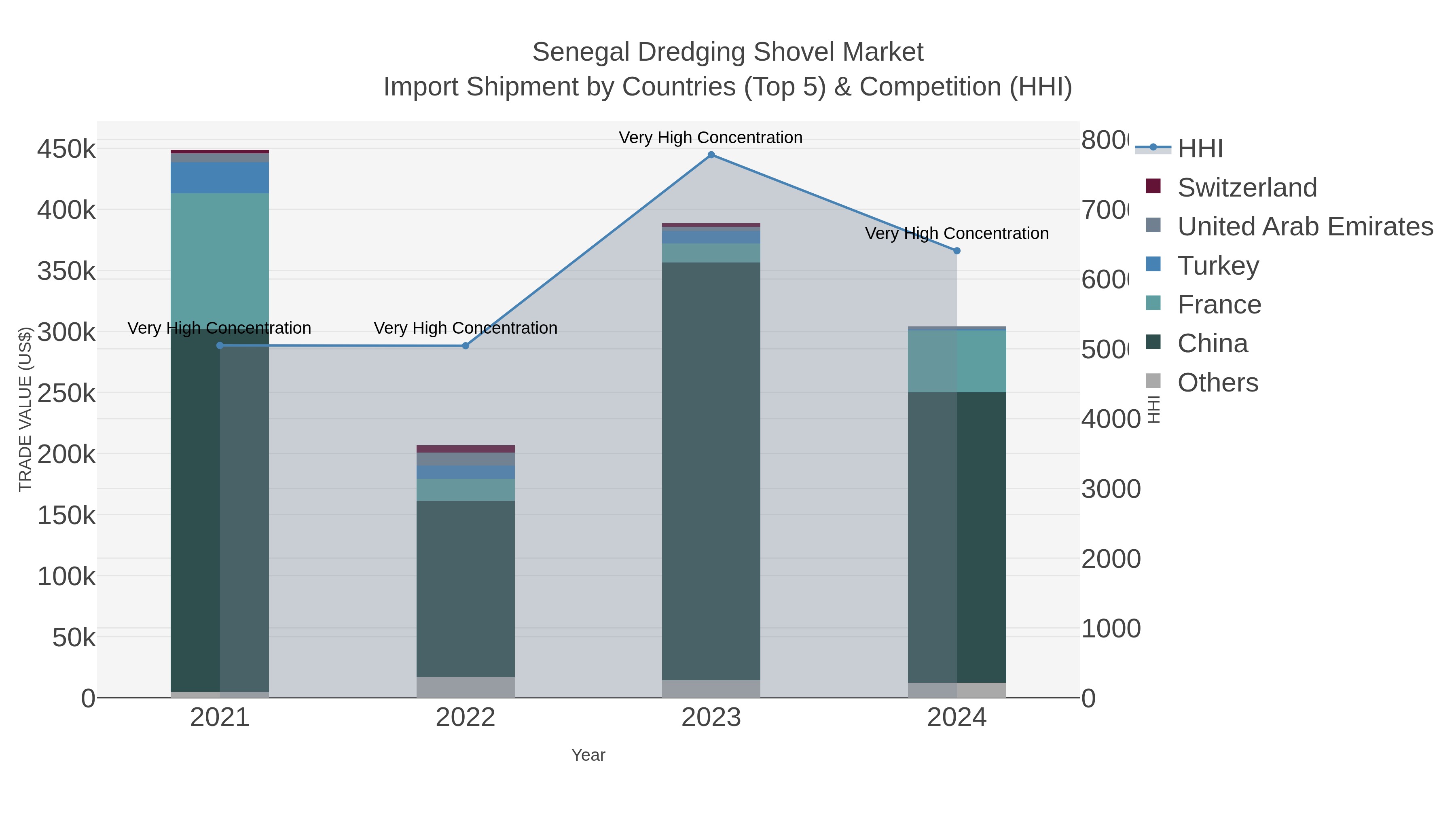The image size is (1456, 819).
Task: Click the France teal legend swatch
Action: (x=1153, y=303)
